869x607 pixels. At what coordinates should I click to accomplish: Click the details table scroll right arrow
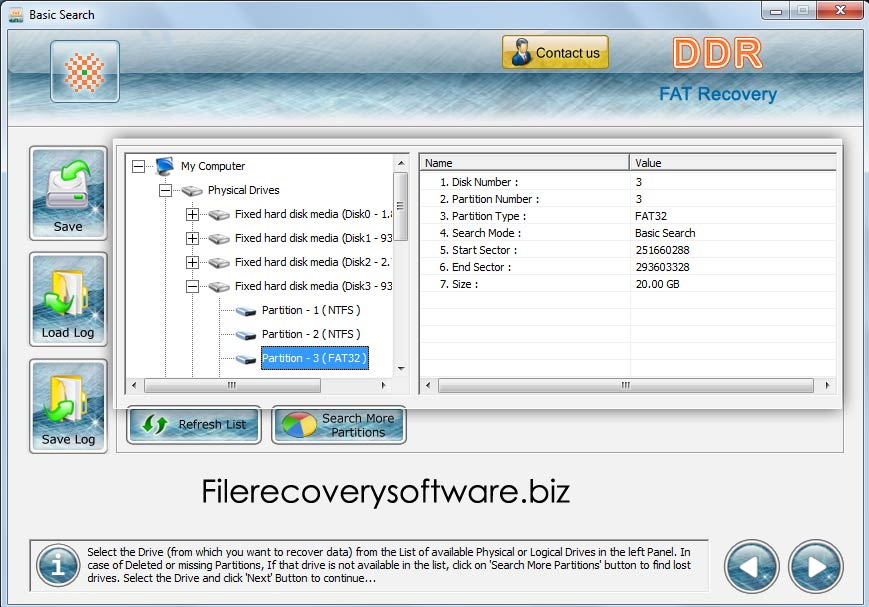point(827,385)
